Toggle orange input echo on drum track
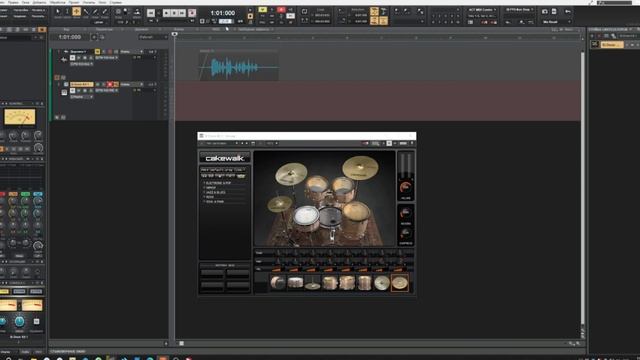The height and width of the screenshot is (360, 640). [116, 84]
